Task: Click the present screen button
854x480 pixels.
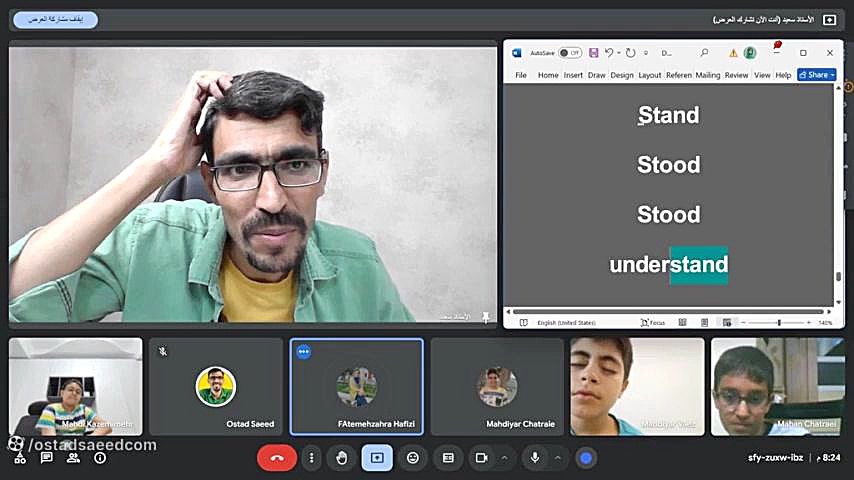Action: [x=377, y=458]
